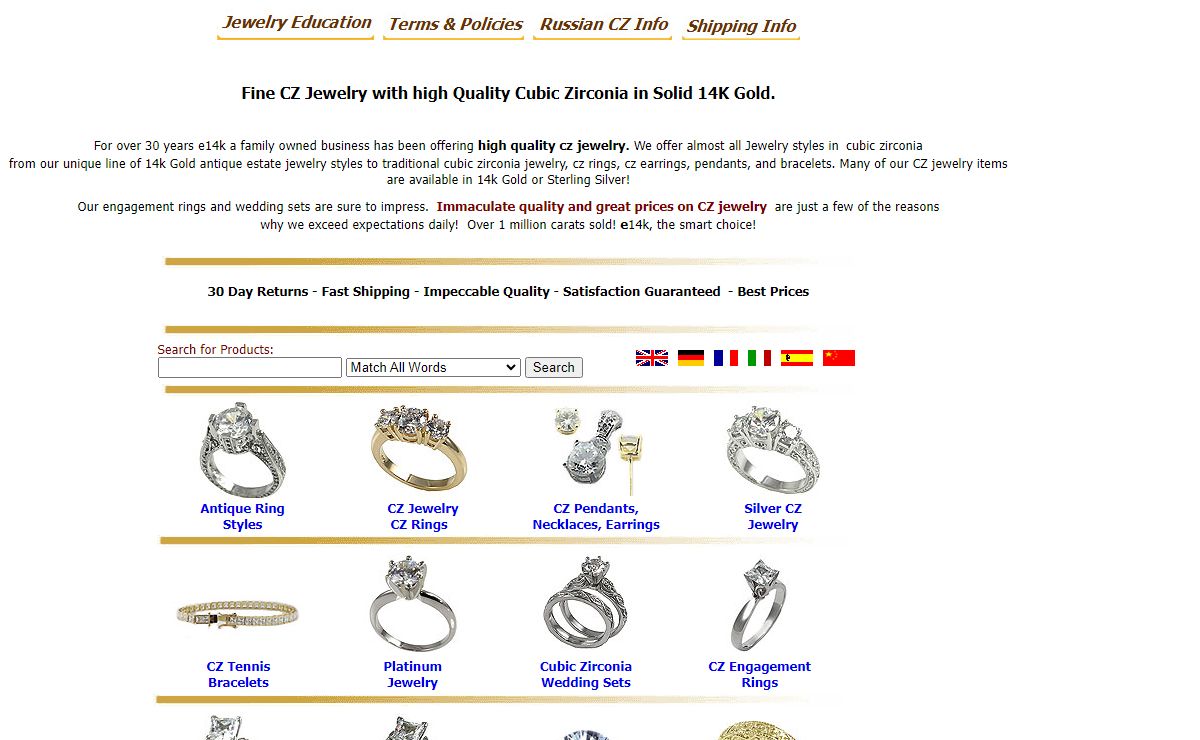Follow the CZ Jewelry CZ Rings link
The width and height of the screenshot is (1200, 740).
[x=422, y=517]
